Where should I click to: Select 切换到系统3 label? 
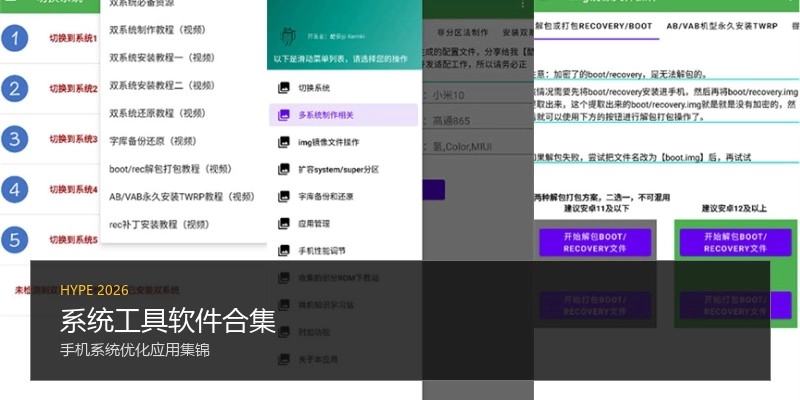(x=73, y=139)
